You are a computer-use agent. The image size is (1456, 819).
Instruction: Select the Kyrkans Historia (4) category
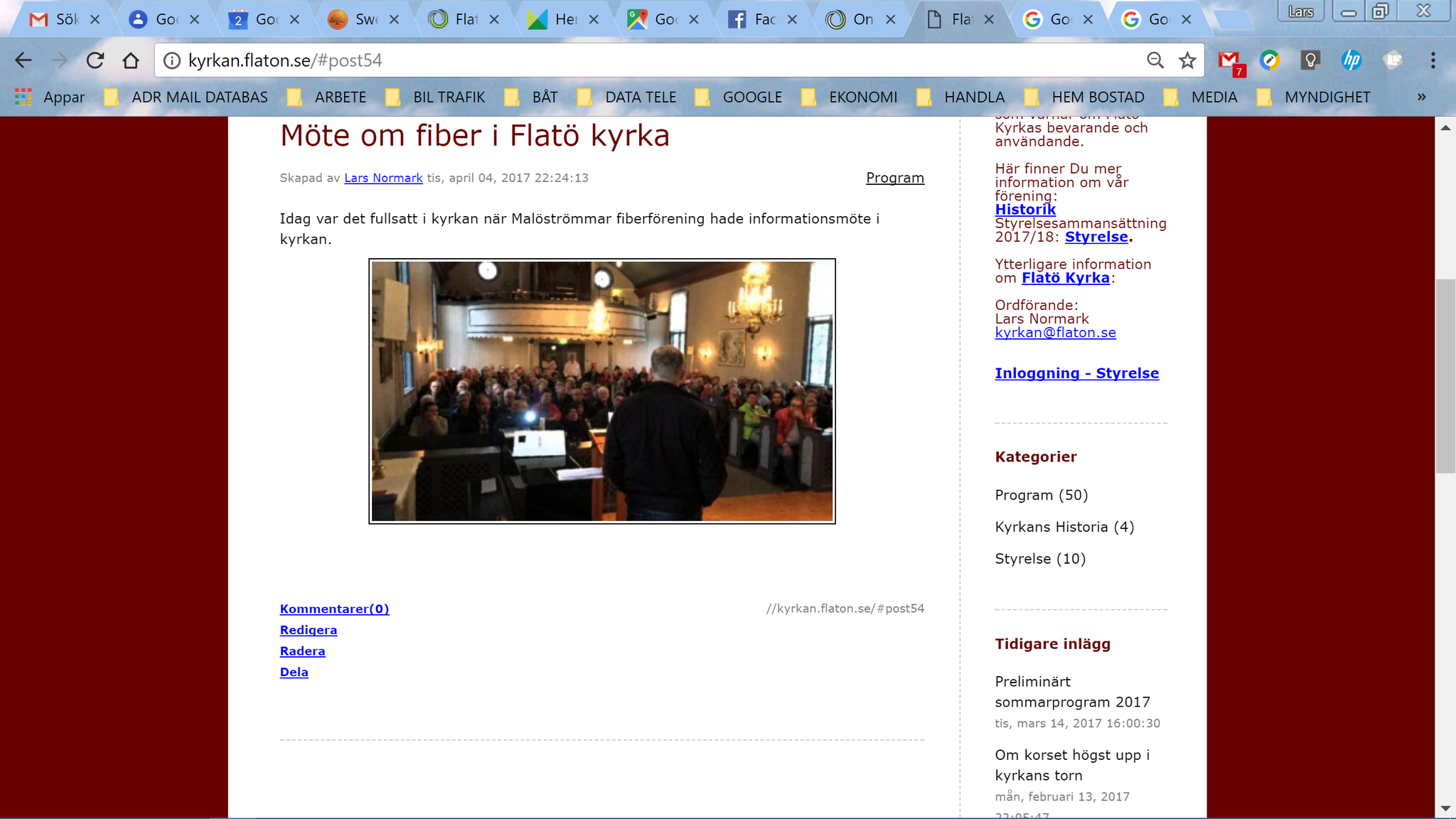coord(1064,527)
